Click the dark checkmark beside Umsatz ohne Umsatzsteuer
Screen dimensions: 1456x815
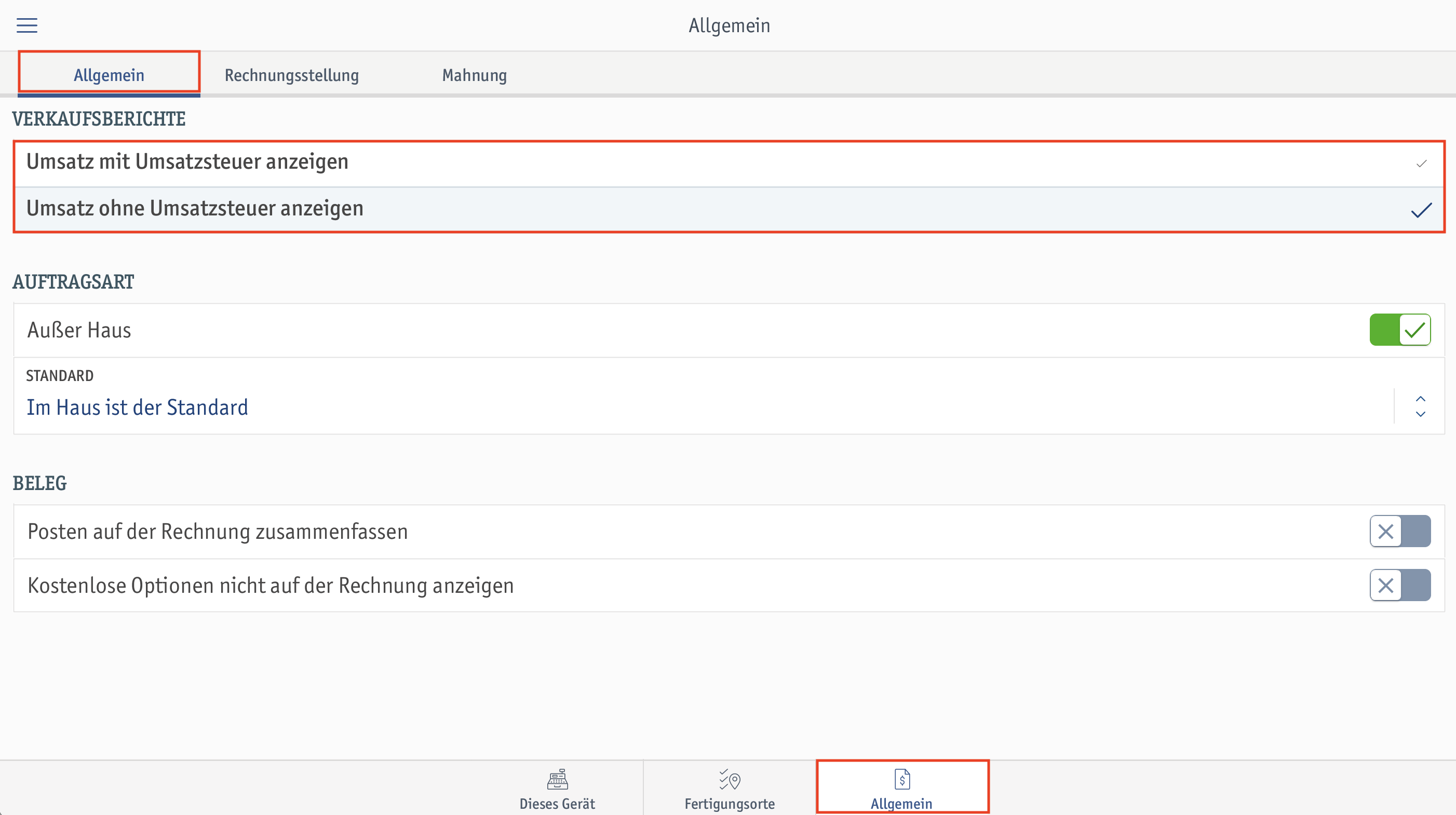(x=1421, y=210)
